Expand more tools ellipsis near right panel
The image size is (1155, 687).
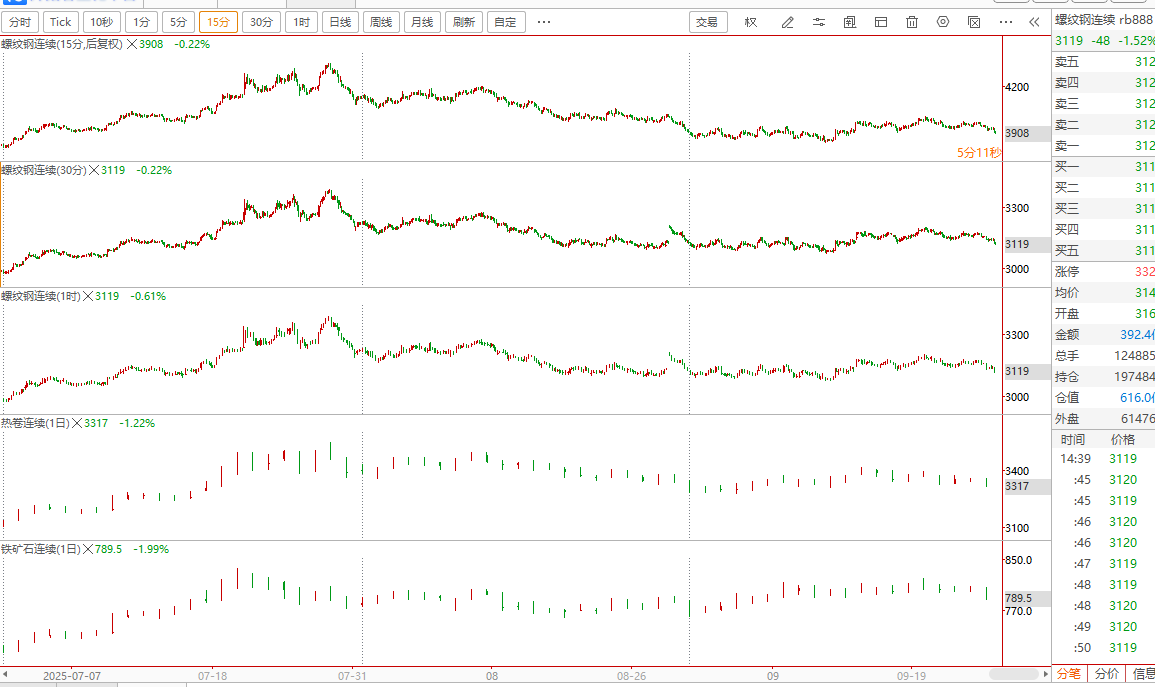click(1007, 22)
